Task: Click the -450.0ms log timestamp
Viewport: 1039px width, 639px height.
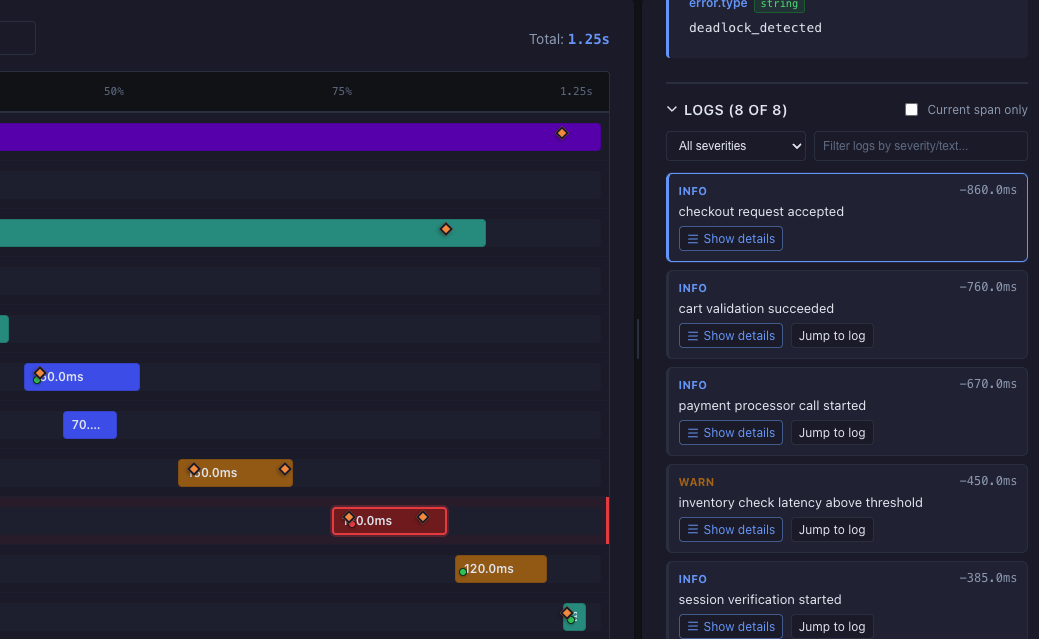Action: pyautogui.click(x=987, y=481)
